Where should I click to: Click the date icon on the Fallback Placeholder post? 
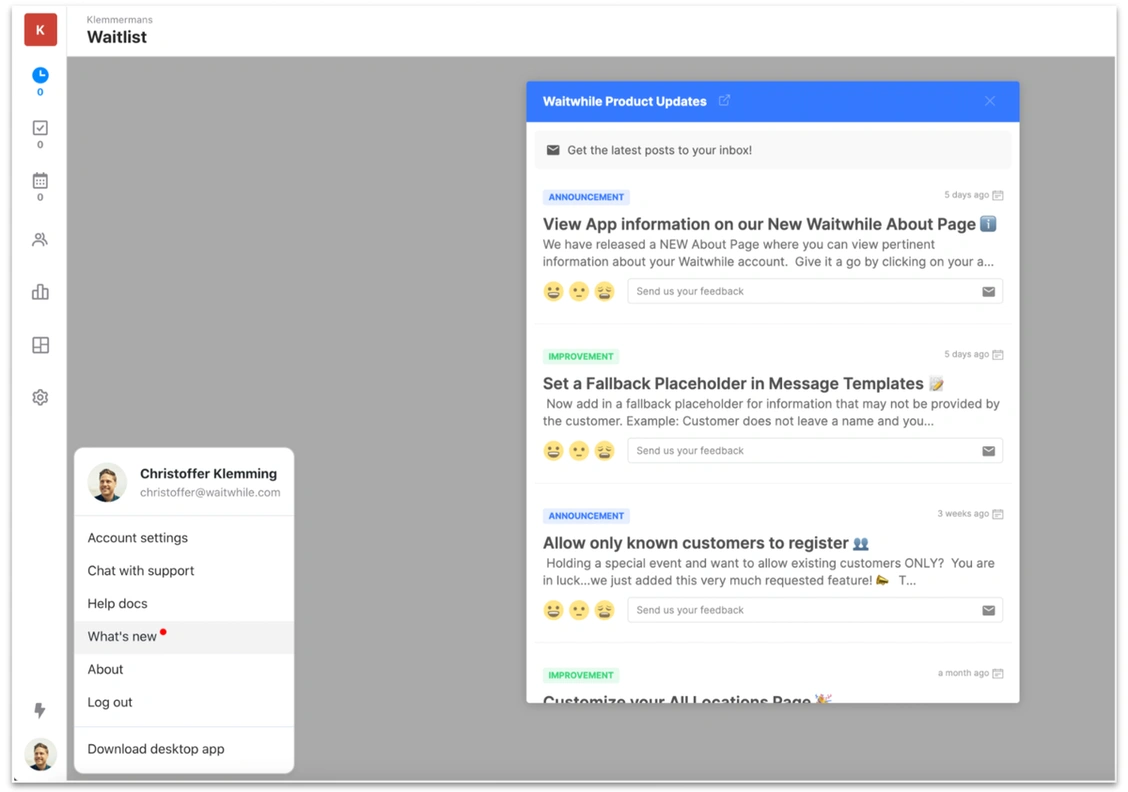coord(998,355)
